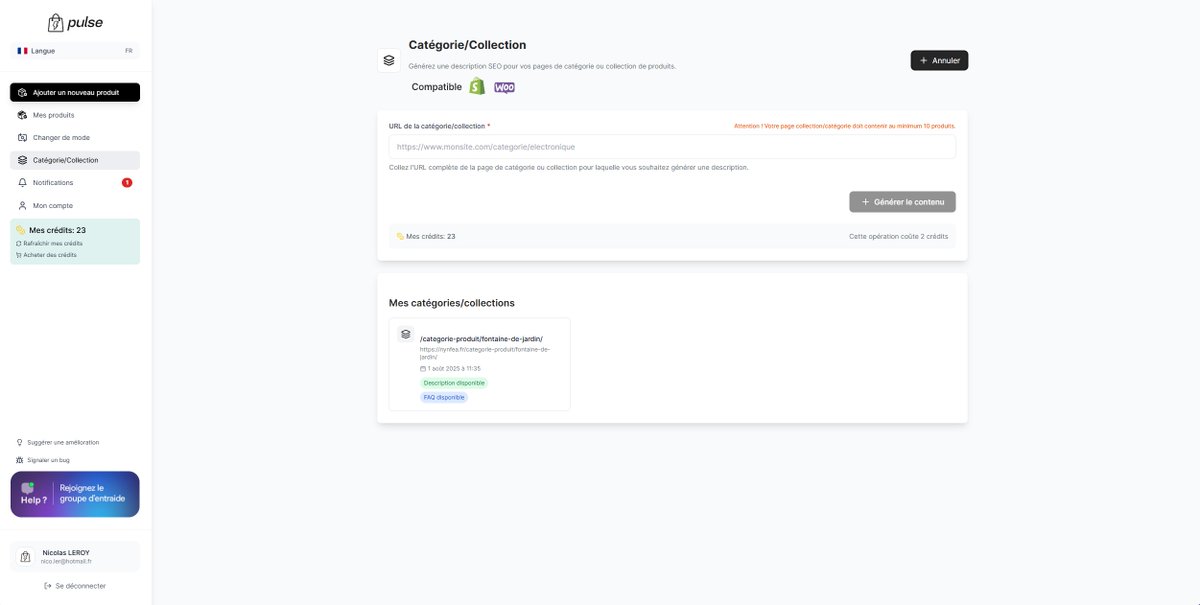
Task: Click the bug icon beside Signaler un bug
Action: [x=19, y=460]
